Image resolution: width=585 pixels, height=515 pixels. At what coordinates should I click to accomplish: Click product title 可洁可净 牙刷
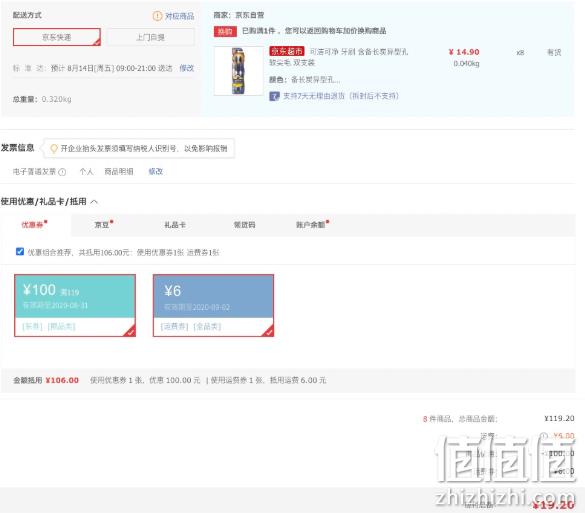339,57
